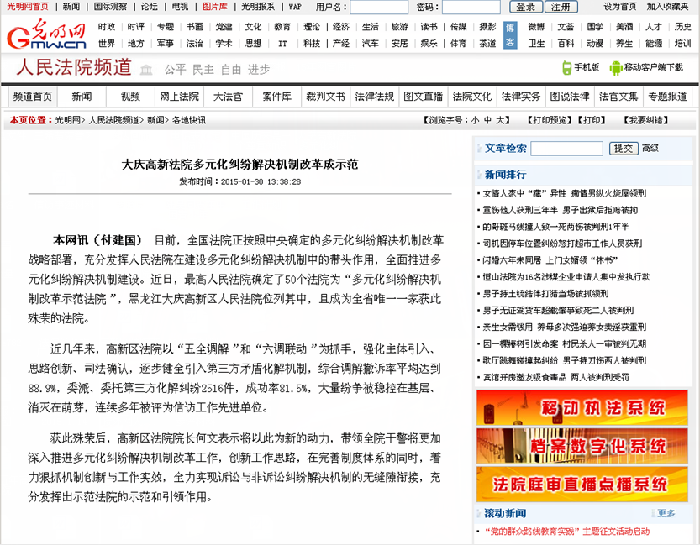Open the 专题报道 channel tab
The width and height of the screenshot is (700, 545).
pyautogui.click(x=667, y=97)
